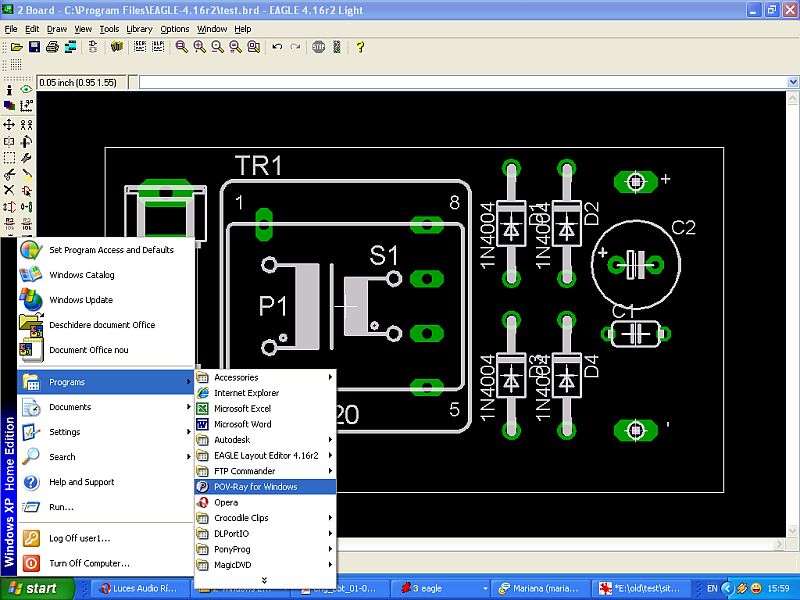Zoom out with the minus magnifier
The width and height of the screenshot is (800, 600).
coord(217,47)
